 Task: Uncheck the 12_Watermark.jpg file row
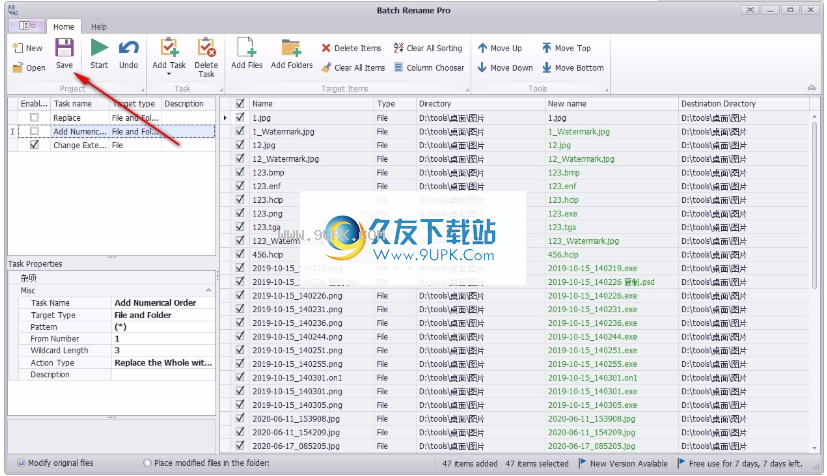click(x=240, y=158)
